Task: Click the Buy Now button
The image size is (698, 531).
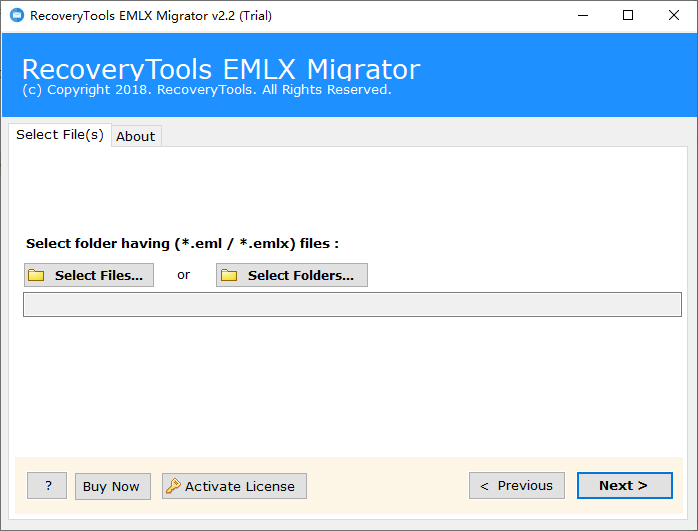Action: [113, 486]
